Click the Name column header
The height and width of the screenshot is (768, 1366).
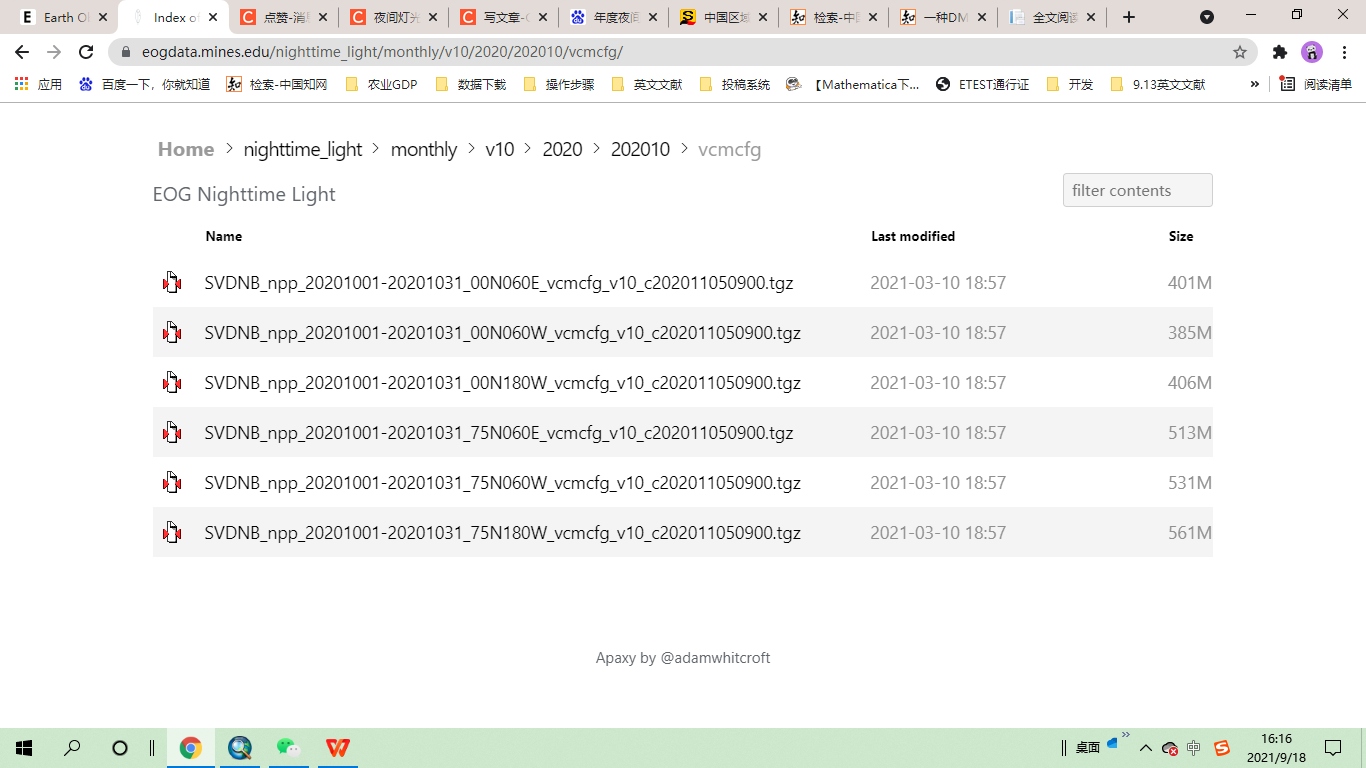tap(224, 237)
